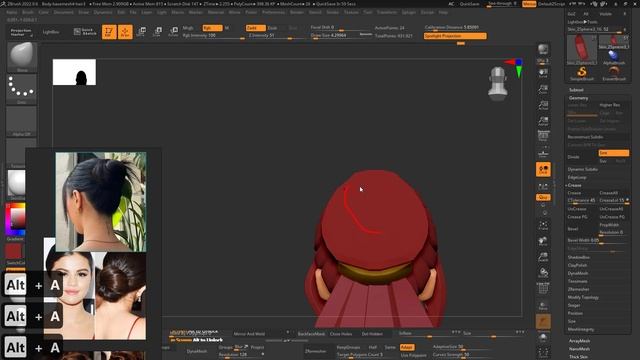Open Quick Sketch

85,32
